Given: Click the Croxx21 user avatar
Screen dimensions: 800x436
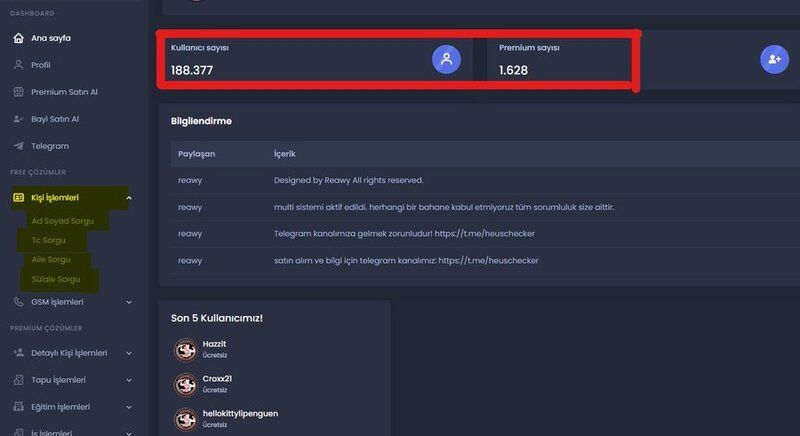Looking at the screenshot, I should click(186, 384).
